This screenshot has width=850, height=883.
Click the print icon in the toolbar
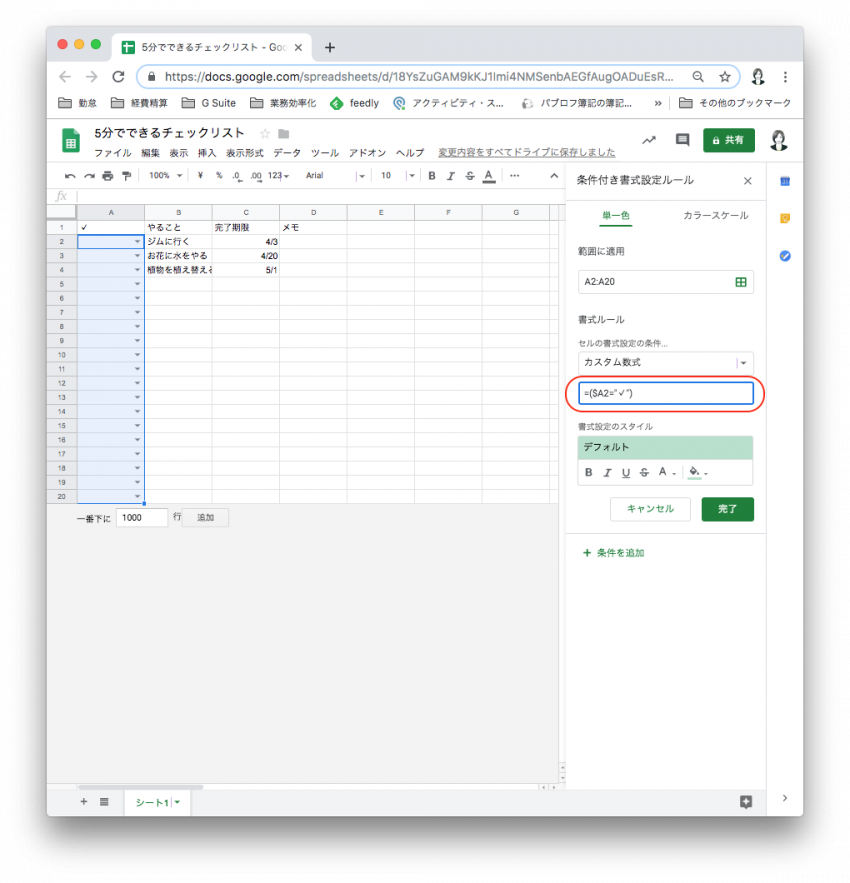107,176
